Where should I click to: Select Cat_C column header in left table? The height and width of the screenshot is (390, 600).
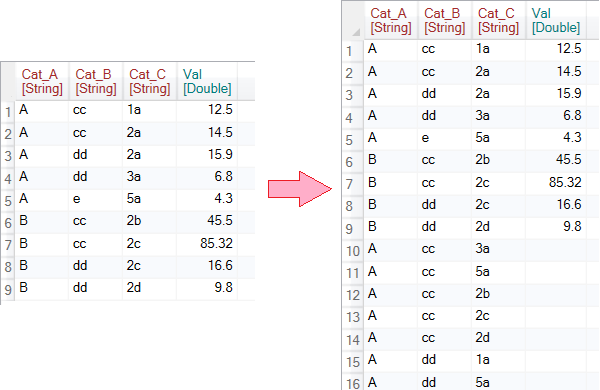click(x=150, y=82)
